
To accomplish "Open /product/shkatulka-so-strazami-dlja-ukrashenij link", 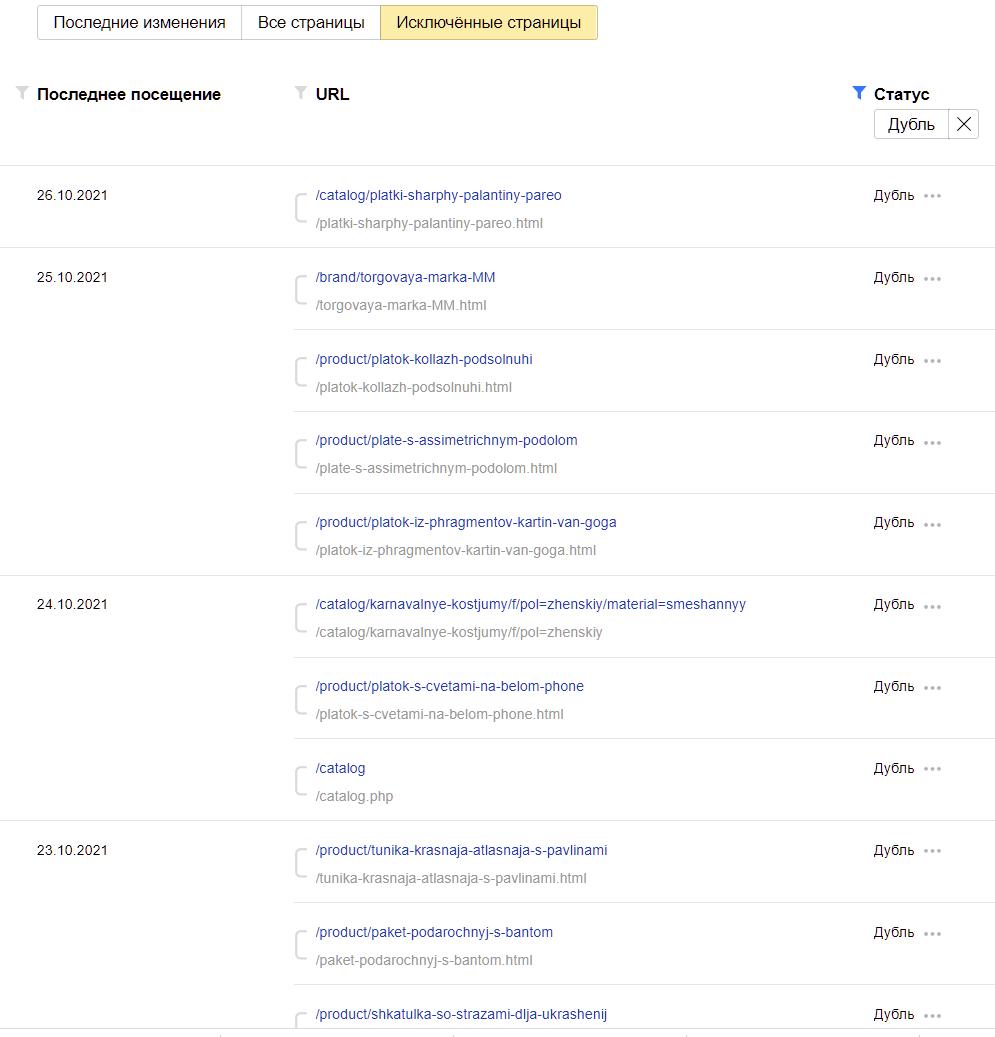I will pos(461,1014).
